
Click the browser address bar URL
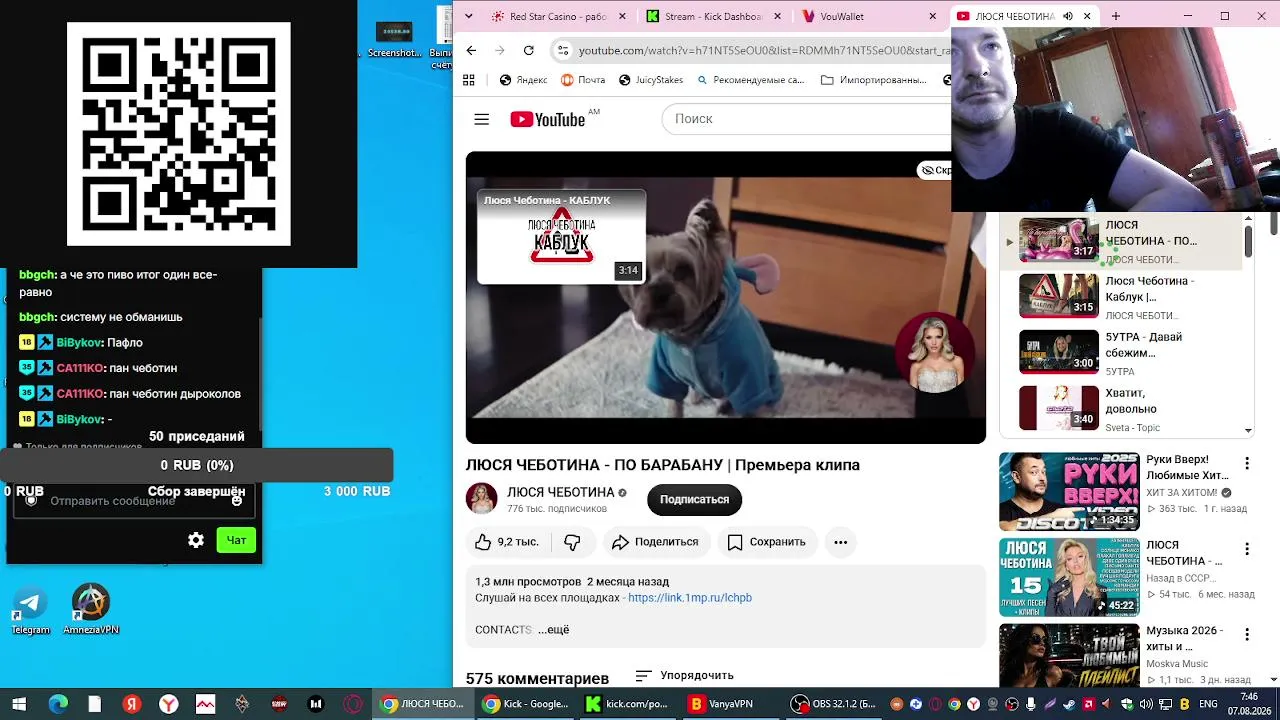764,50
